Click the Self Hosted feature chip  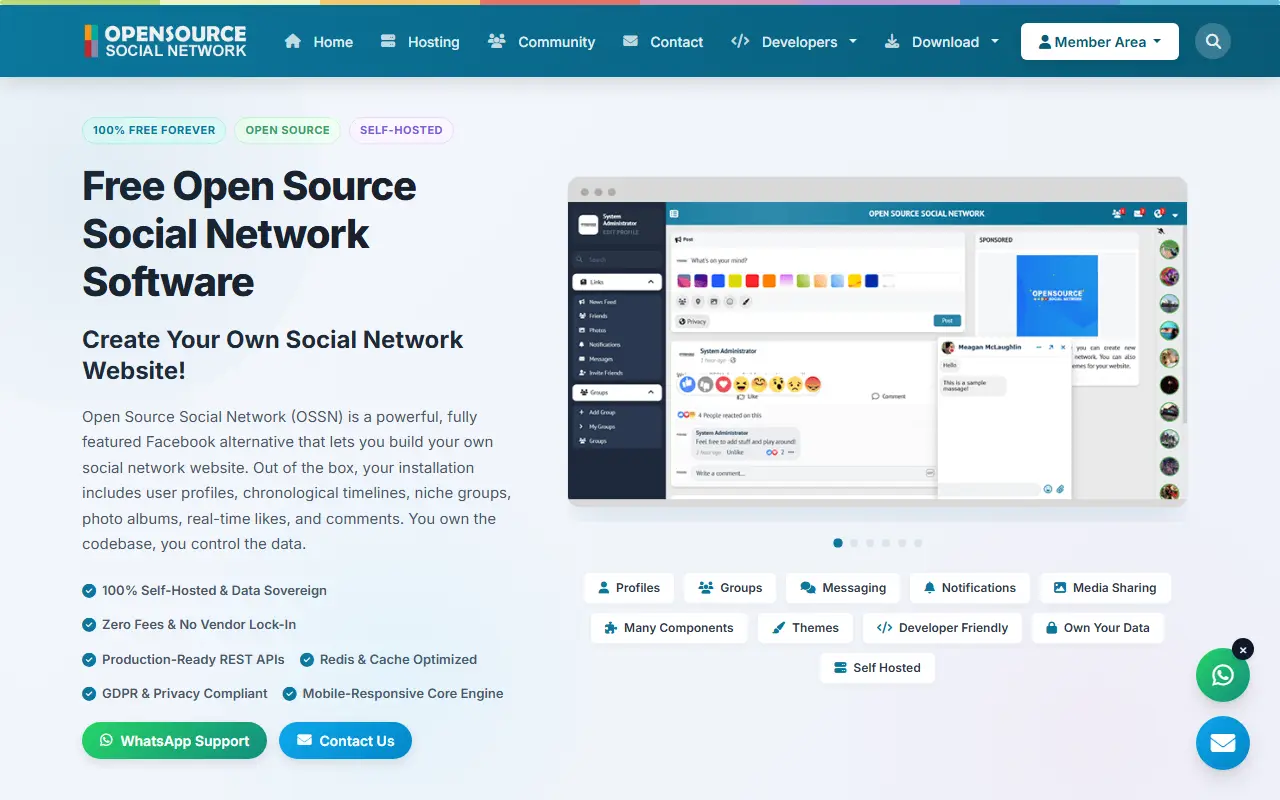pos(877,668)
